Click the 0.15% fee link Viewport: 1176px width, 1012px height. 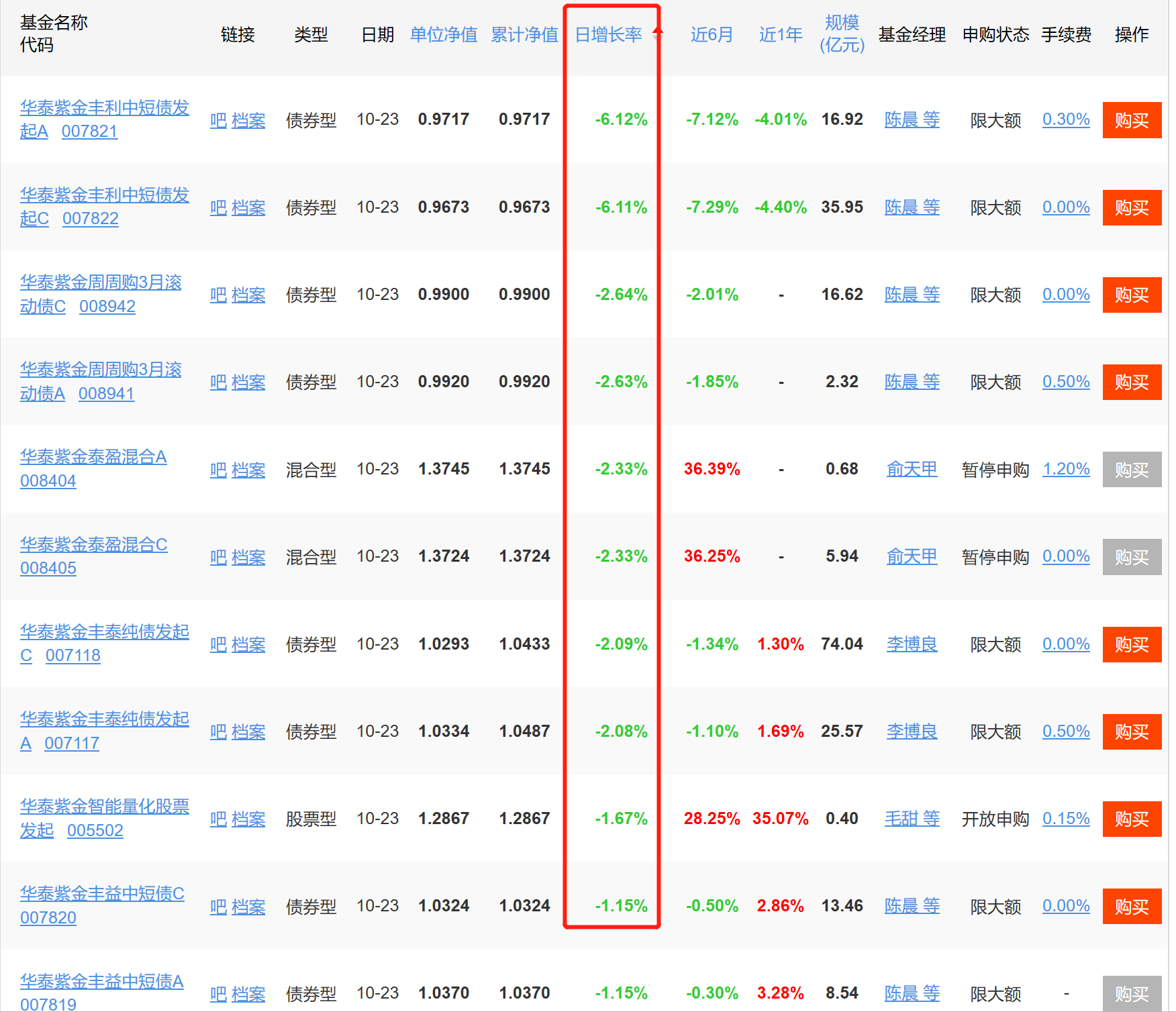[1066, 819]
